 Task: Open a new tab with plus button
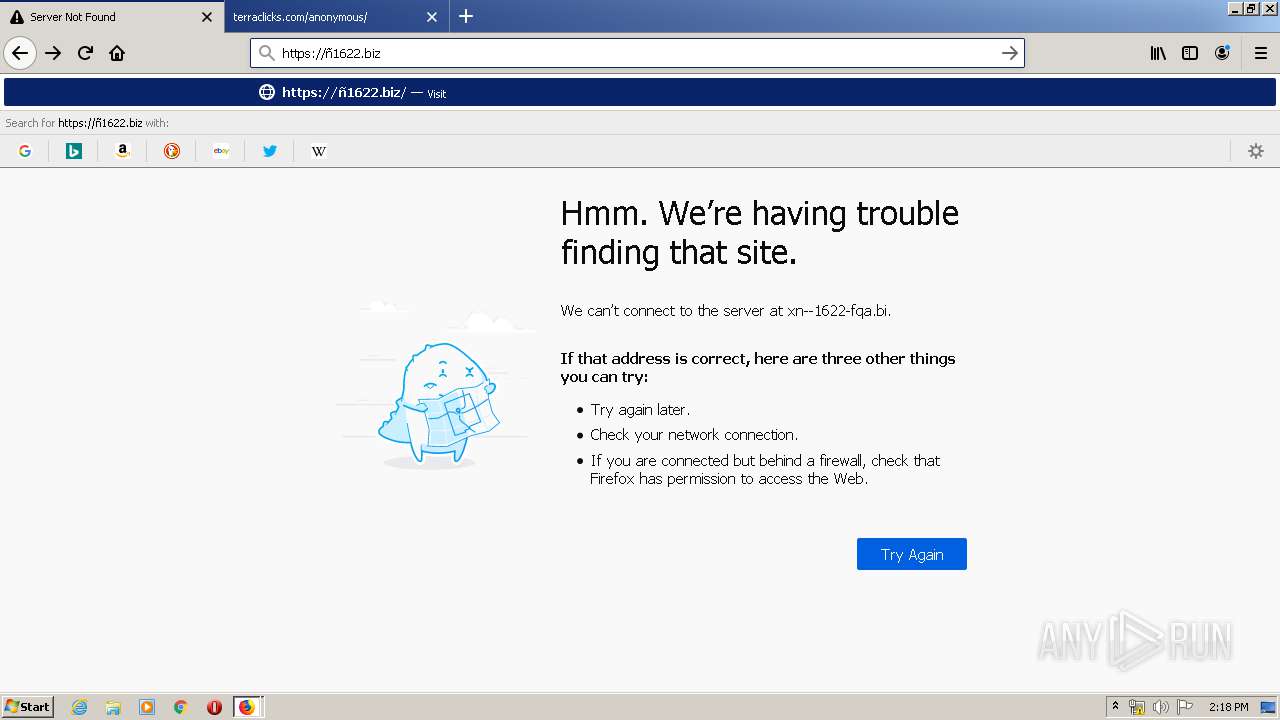coord(466,16)
